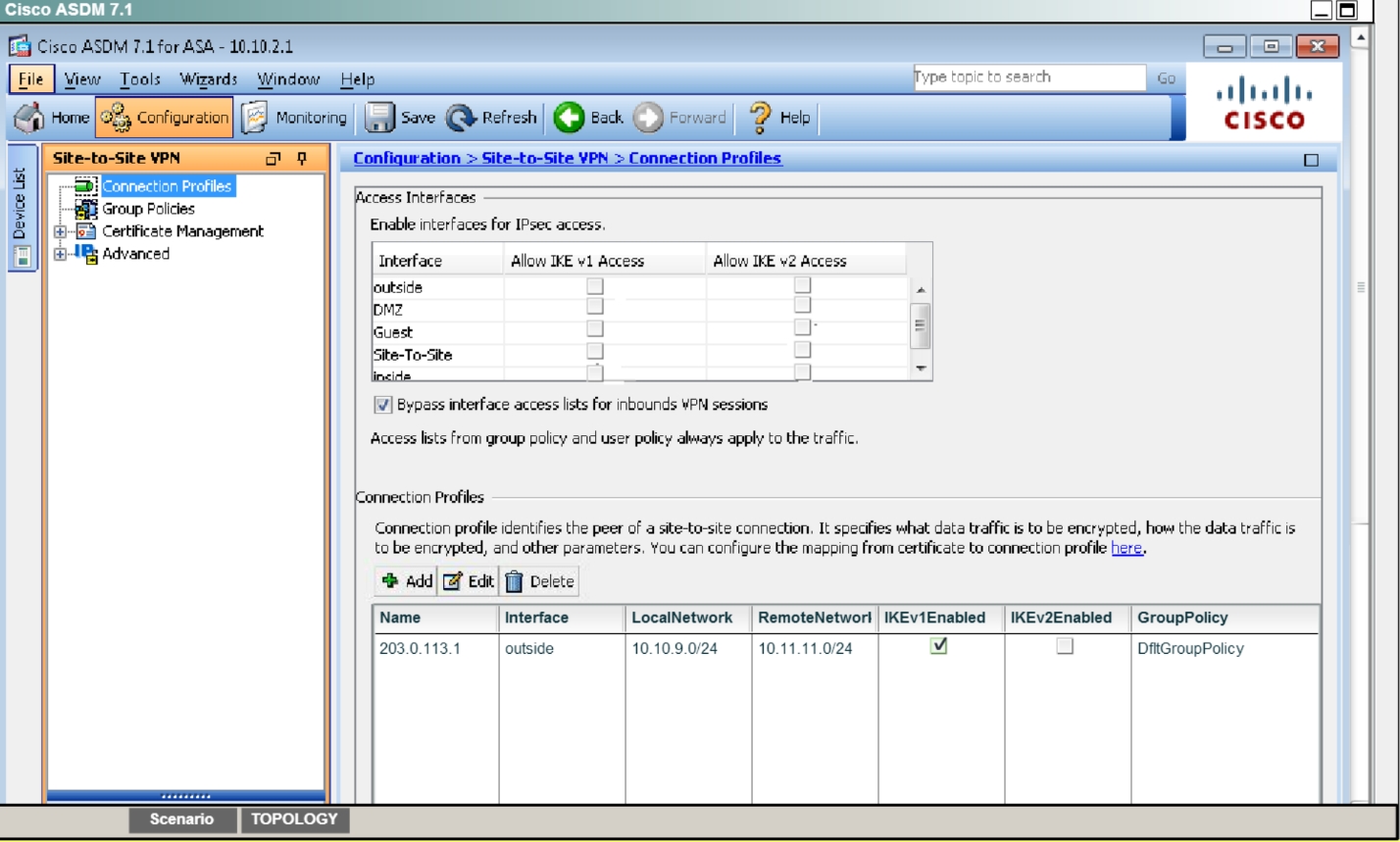
Task: Refresh the ASDM configuration
Action: coord(461,118)
